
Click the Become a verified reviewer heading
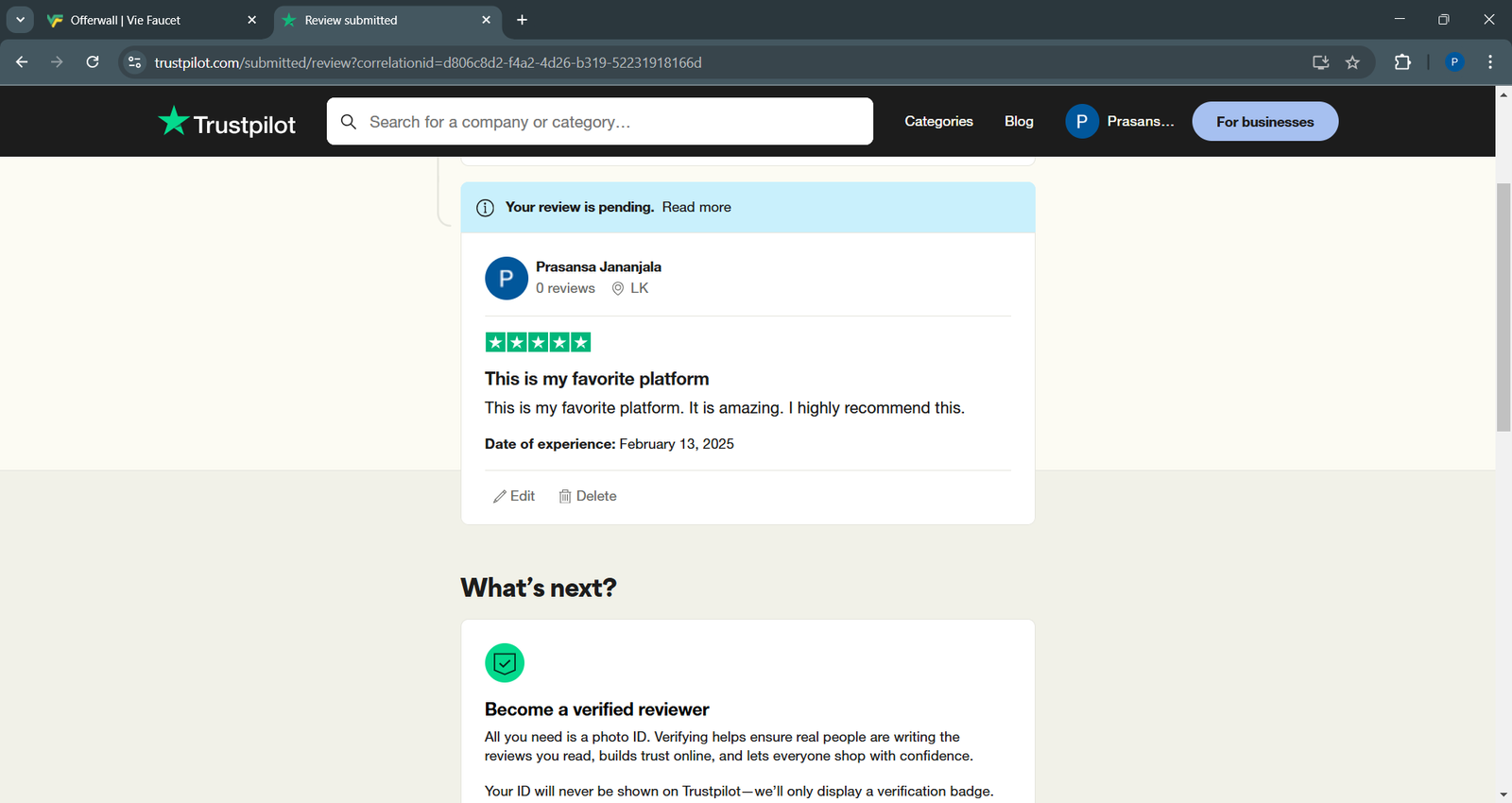[x=596, y=709]
